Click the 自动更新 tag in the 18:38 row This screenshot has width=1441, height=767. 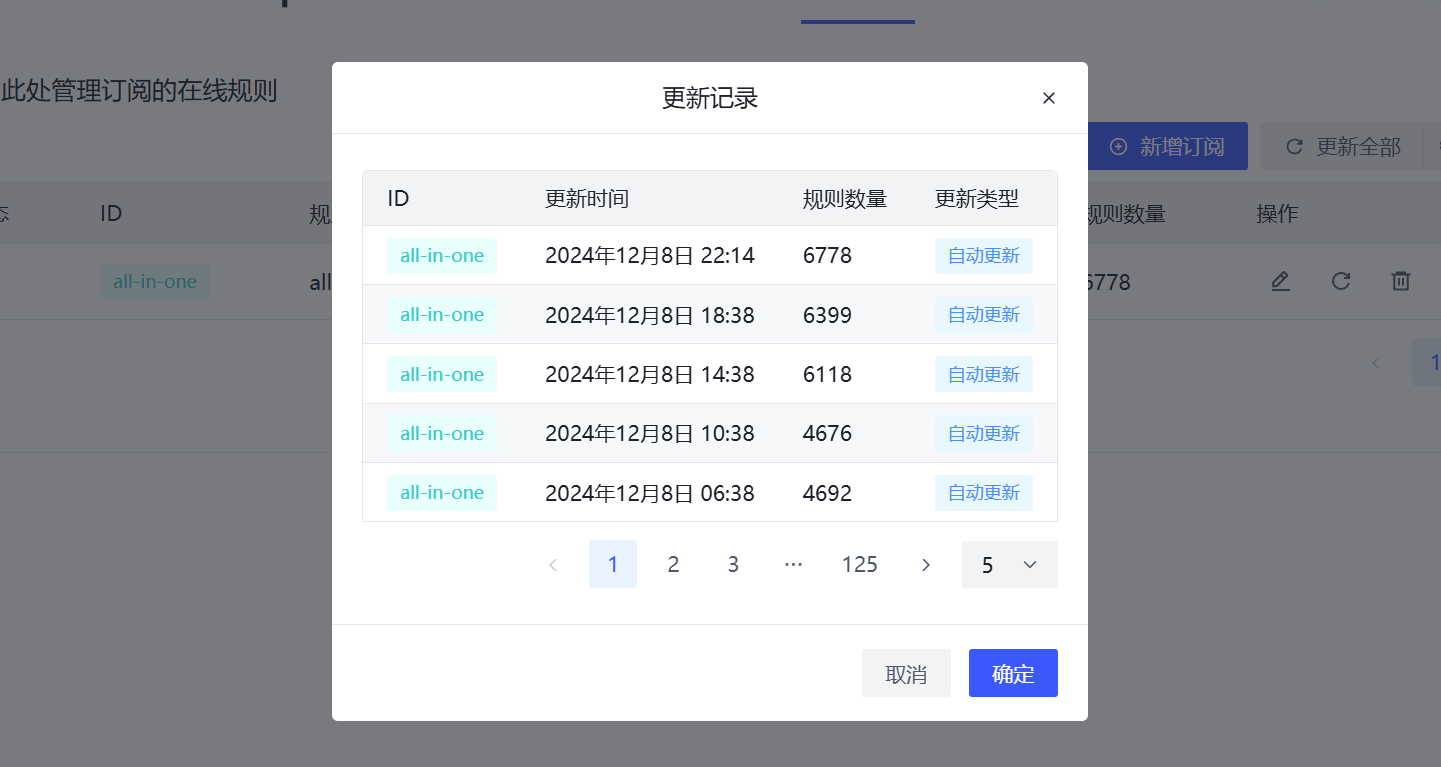[x=983, y=315]
